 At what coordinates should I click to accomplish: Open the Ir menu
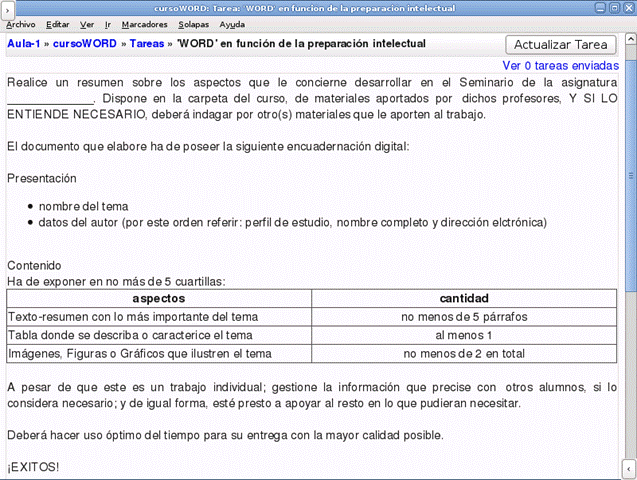click(x=107, y=24)
